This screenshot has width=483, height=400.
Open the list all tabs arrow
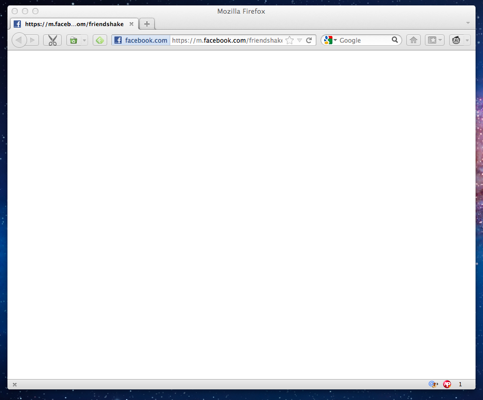click(x=468, y=23)
